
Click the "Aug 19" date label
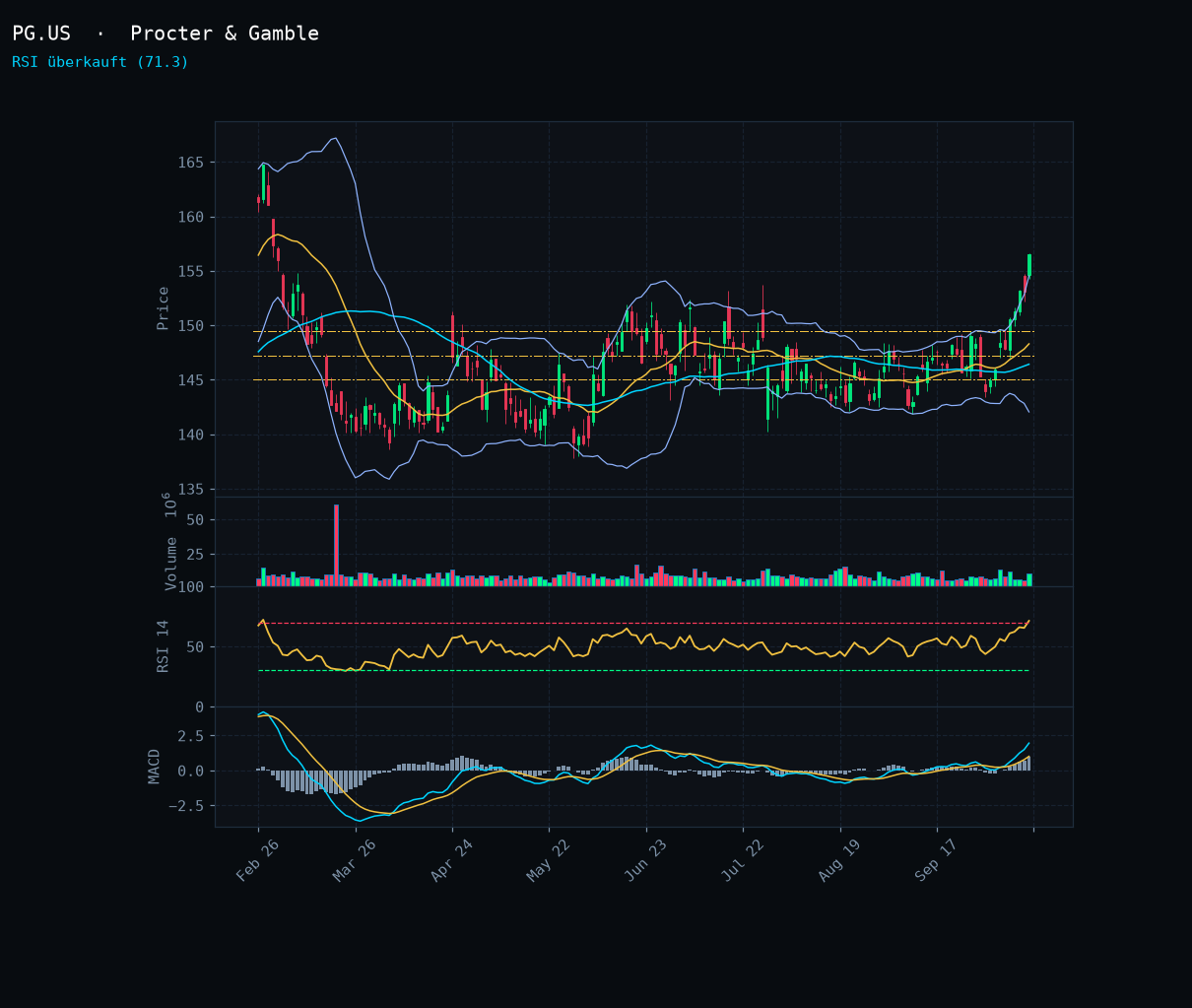(839, 860)
